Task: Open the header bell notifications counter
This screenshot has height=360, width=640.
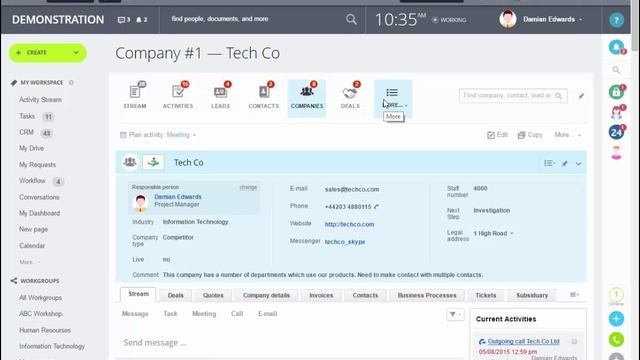Action: [x=142, y=20]
